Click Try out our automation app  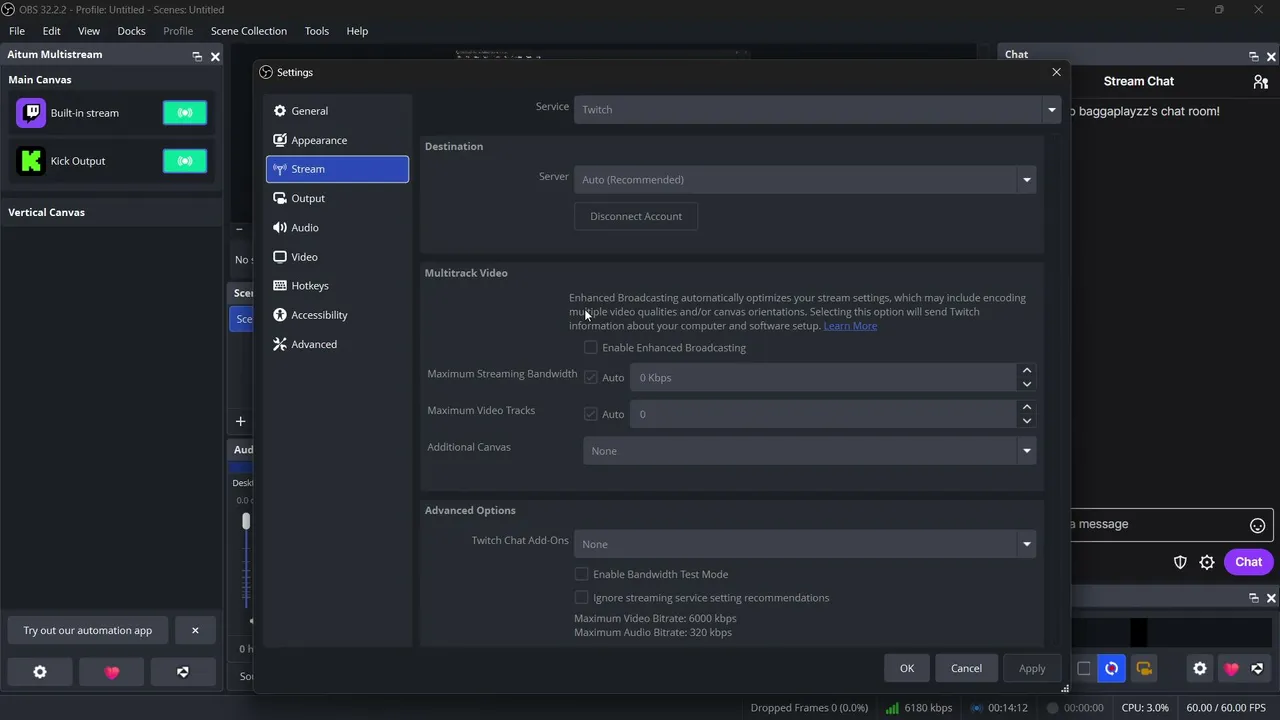tap(88, 630)
